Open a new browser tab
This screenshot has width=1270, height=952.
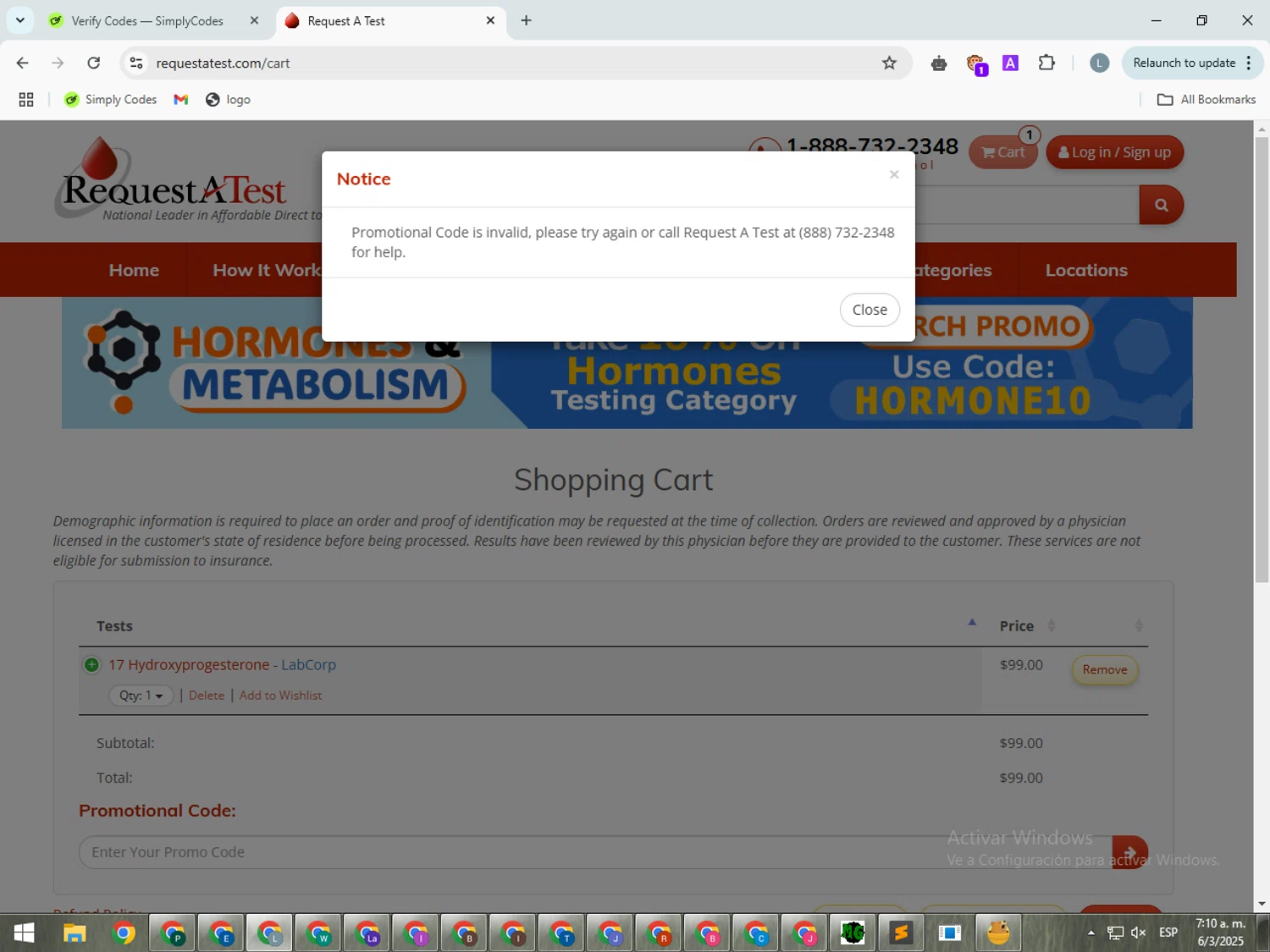(x=527, y=20)
